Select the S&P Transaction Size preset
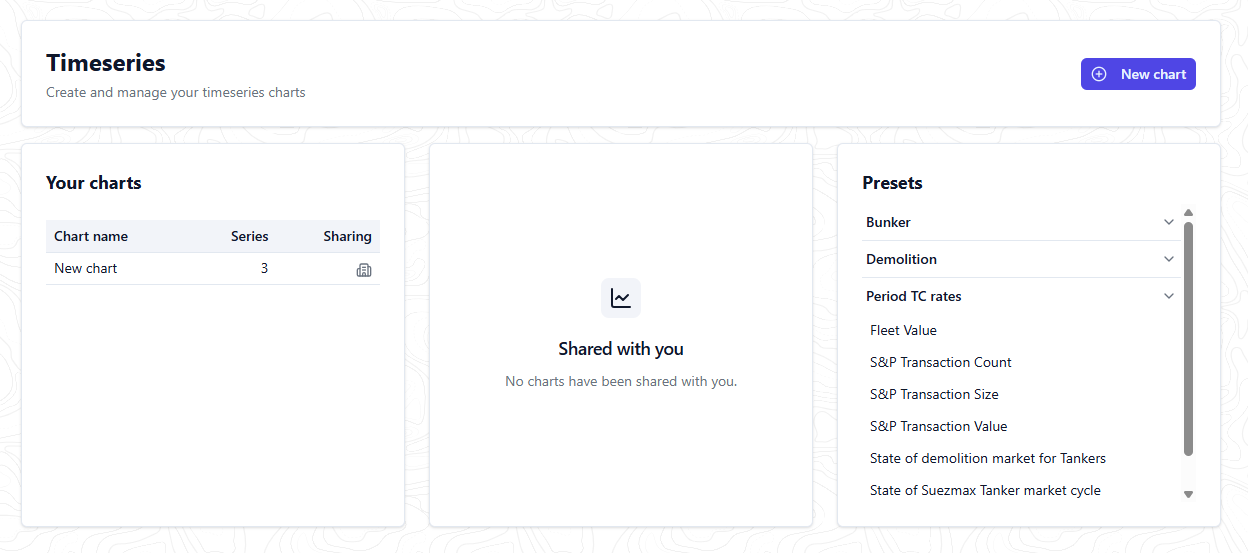This screenshot has height=553, width=1248. (934, 394)
